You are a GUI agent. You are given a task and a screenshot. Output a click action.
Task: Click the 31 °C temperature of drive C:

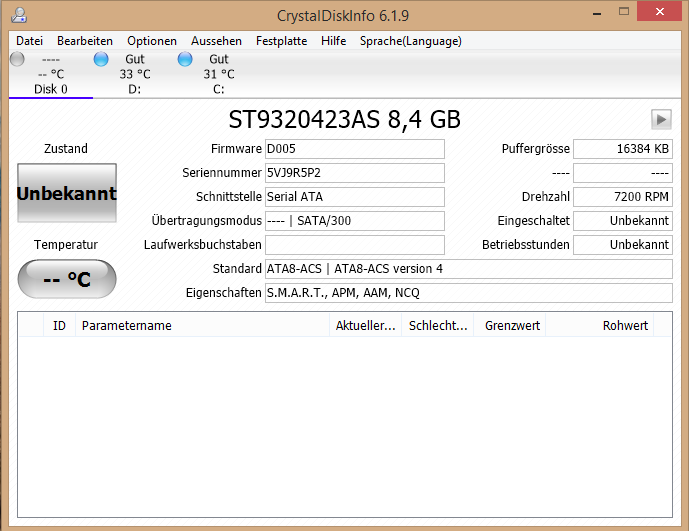pyautogui.click(x=219, y=74)
